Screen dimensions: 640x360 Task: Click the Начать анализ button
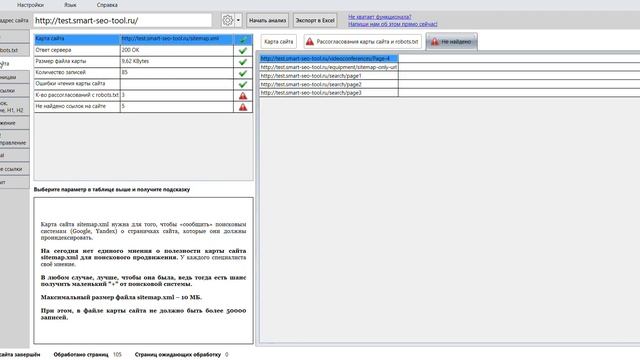267,20
